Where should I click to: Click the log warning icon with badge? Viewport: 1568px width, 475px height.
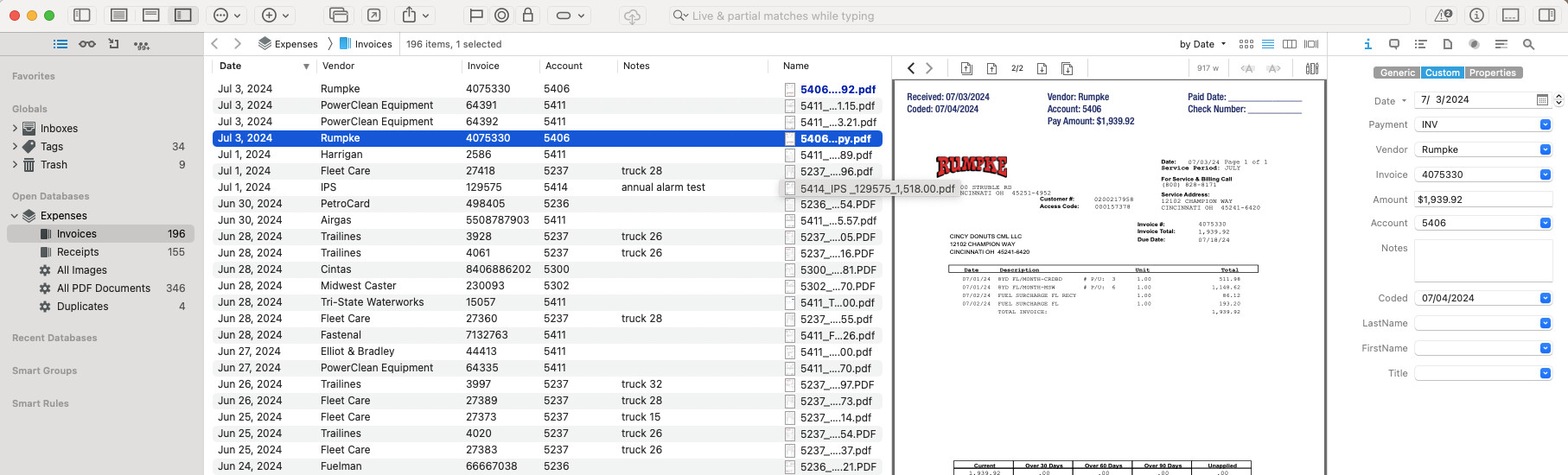1444,16
